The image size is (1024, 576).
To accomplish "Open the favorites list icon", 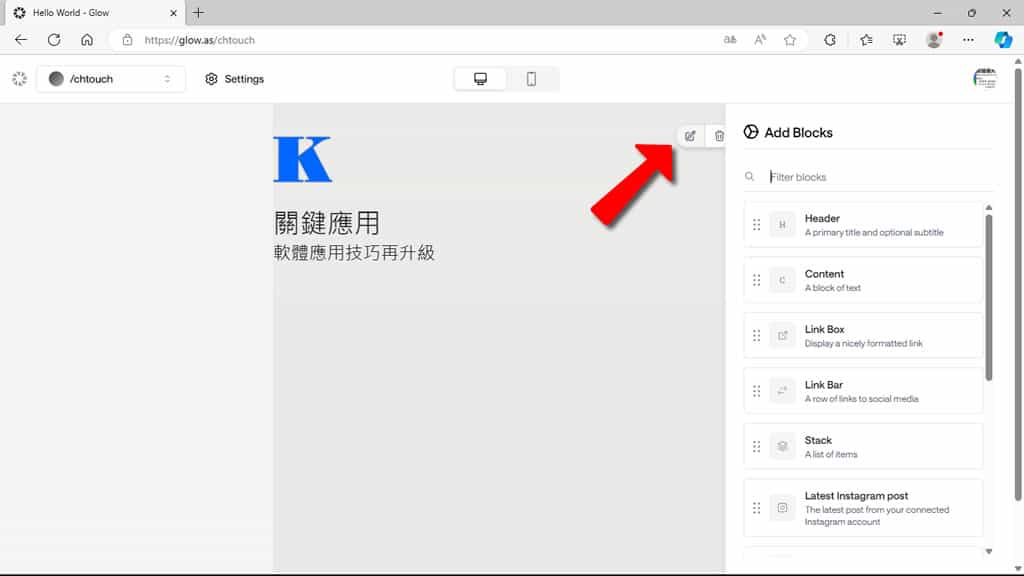I will tap(866, 40).
